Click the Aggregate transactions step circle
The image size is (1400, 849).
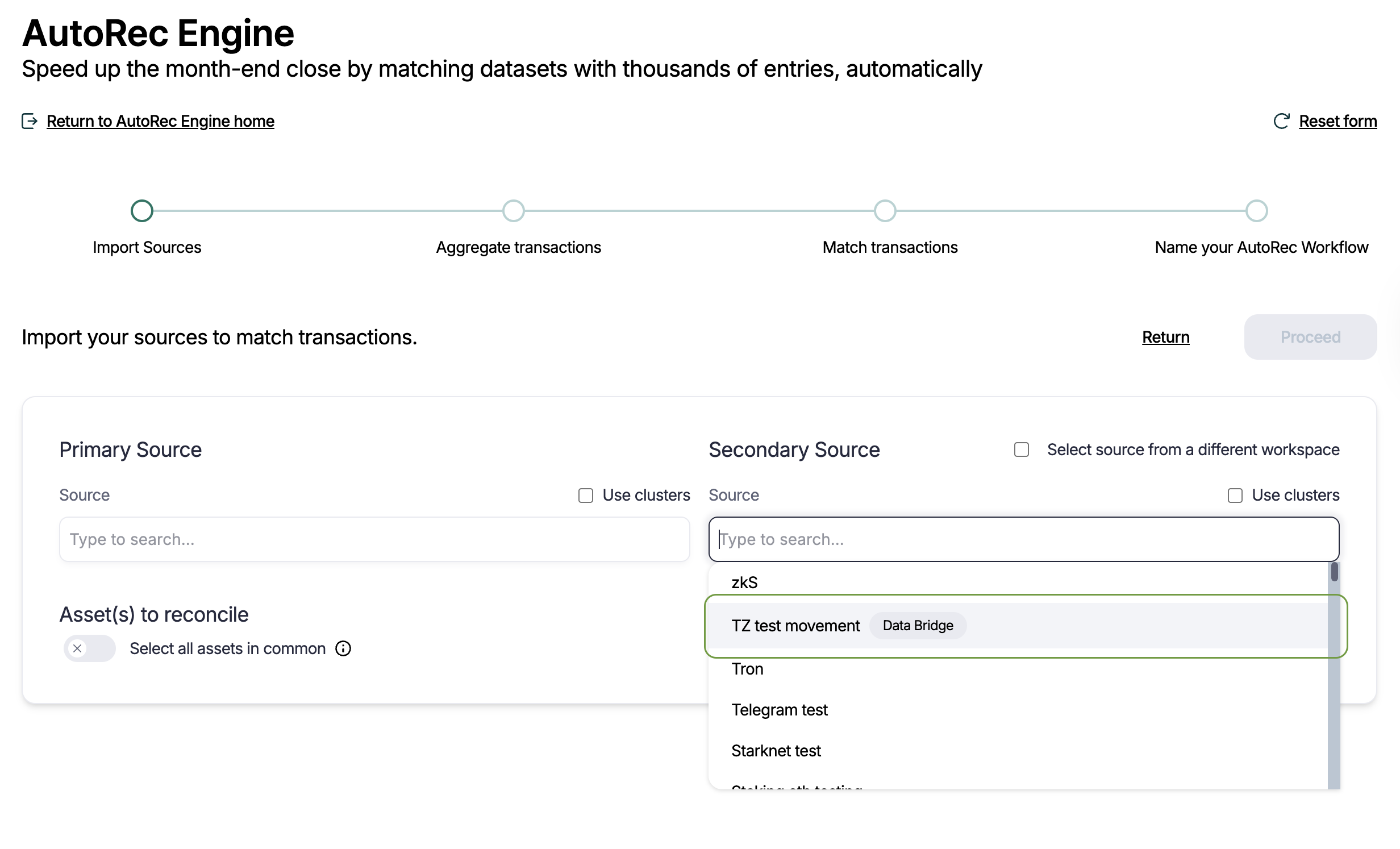coord(513,211)
